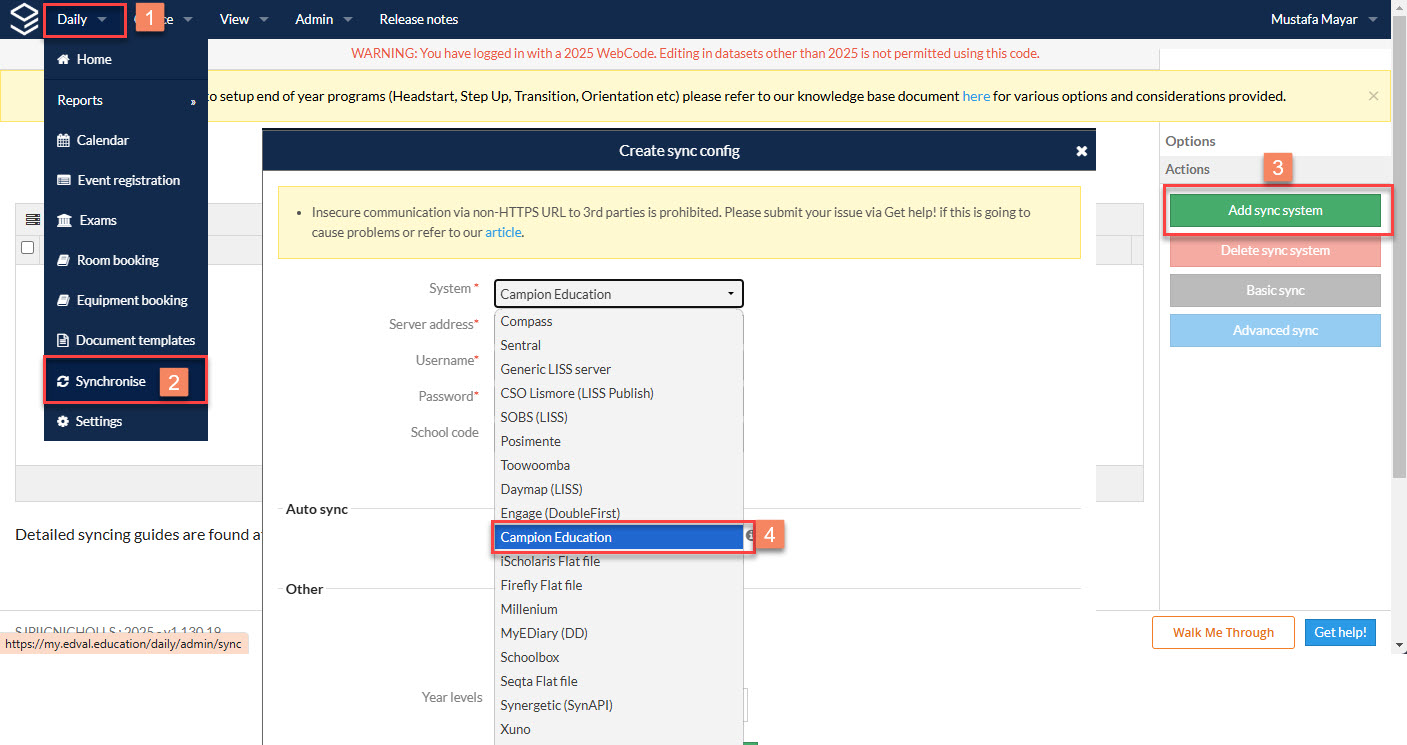
Task: Open the Admin dropdown menu
Action: [x=324, y=20]
